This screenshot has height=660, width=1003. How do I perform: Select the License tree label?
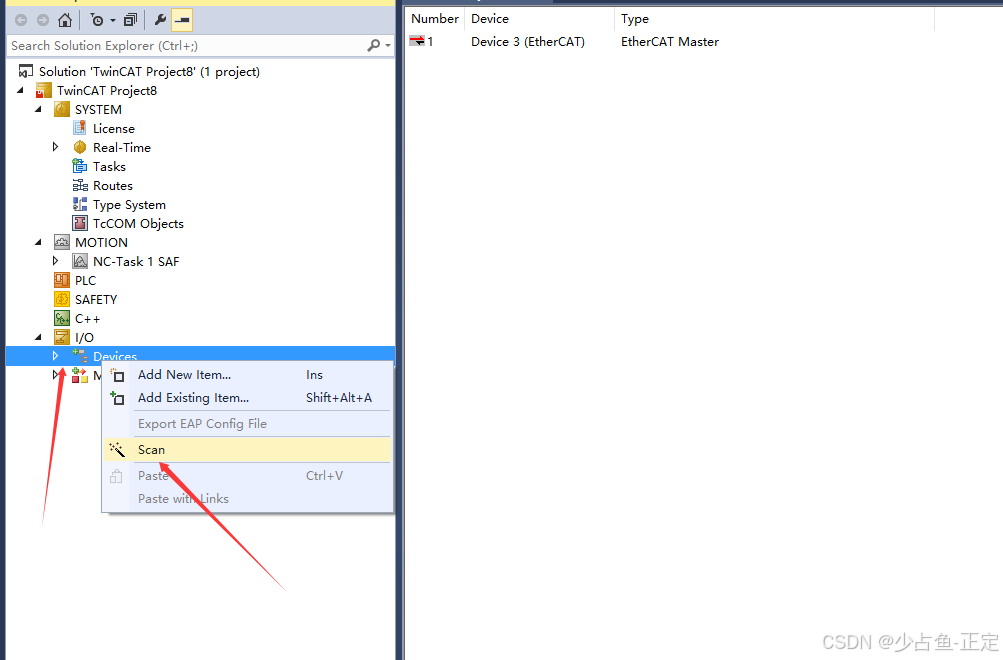(114, 129)
